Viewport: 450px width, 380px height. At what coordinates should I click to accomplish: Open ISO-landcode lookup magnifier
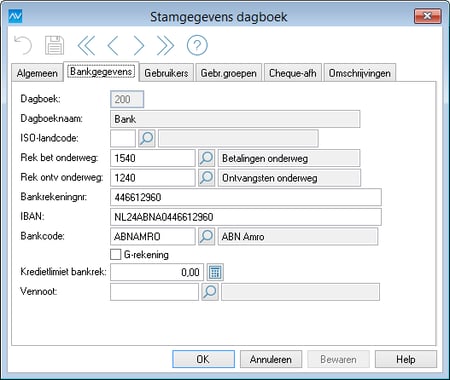(x=147, y=138)
